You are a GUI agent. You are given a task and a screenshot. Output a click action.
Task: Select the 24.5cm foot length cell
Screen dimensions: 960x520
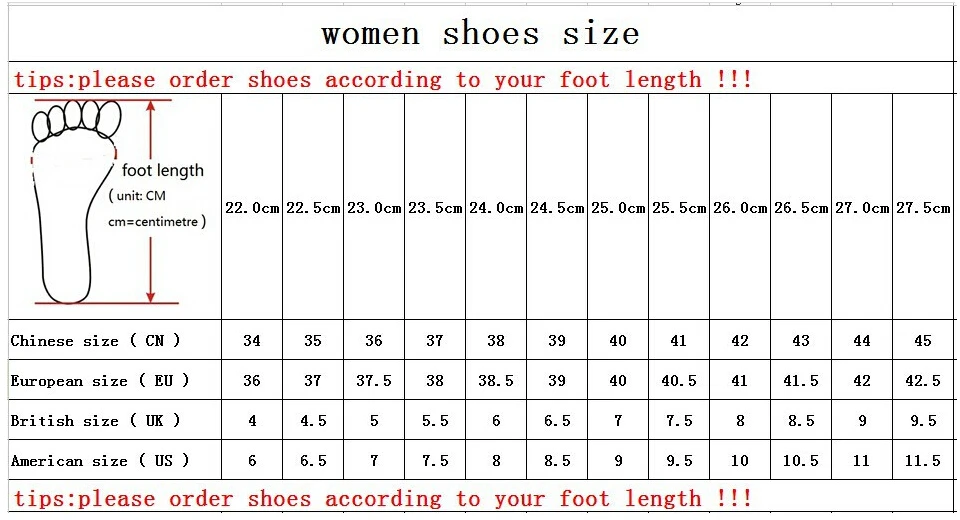[557, 207]
